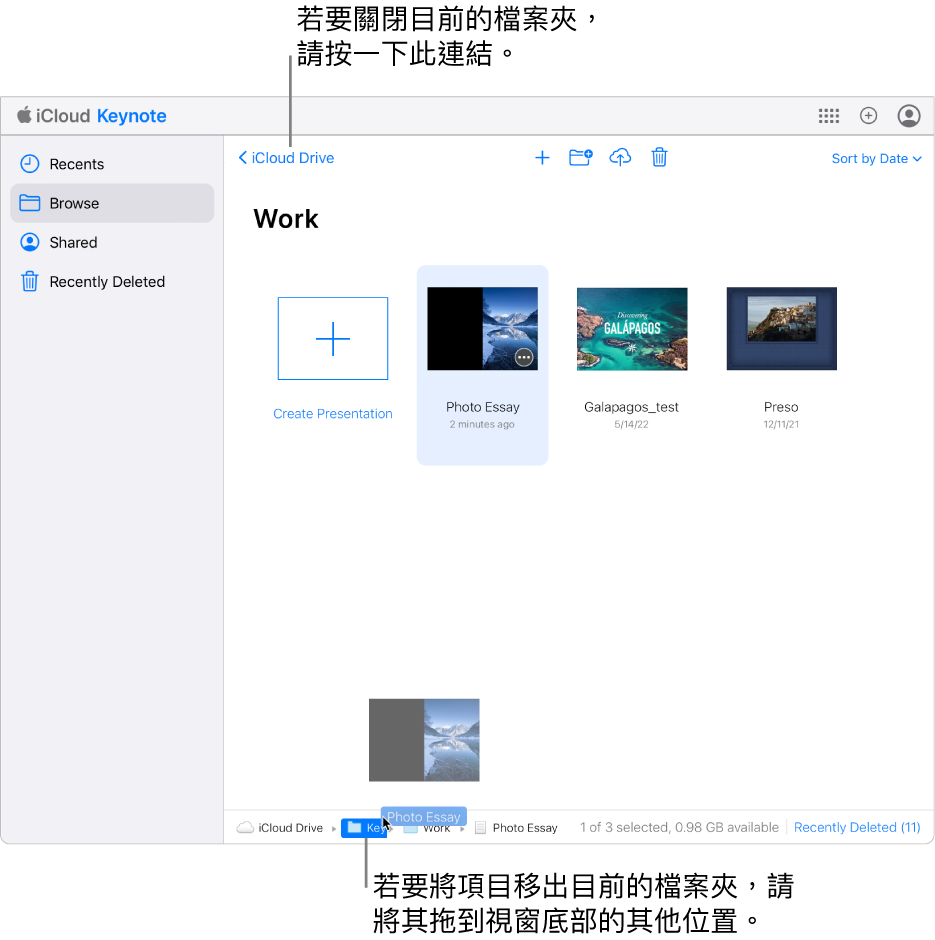Image resolution: width=935 pixels, height=940 pixels.
Task: Click the Photo Essay file name under thumbnail
Action: pos(482,407)
